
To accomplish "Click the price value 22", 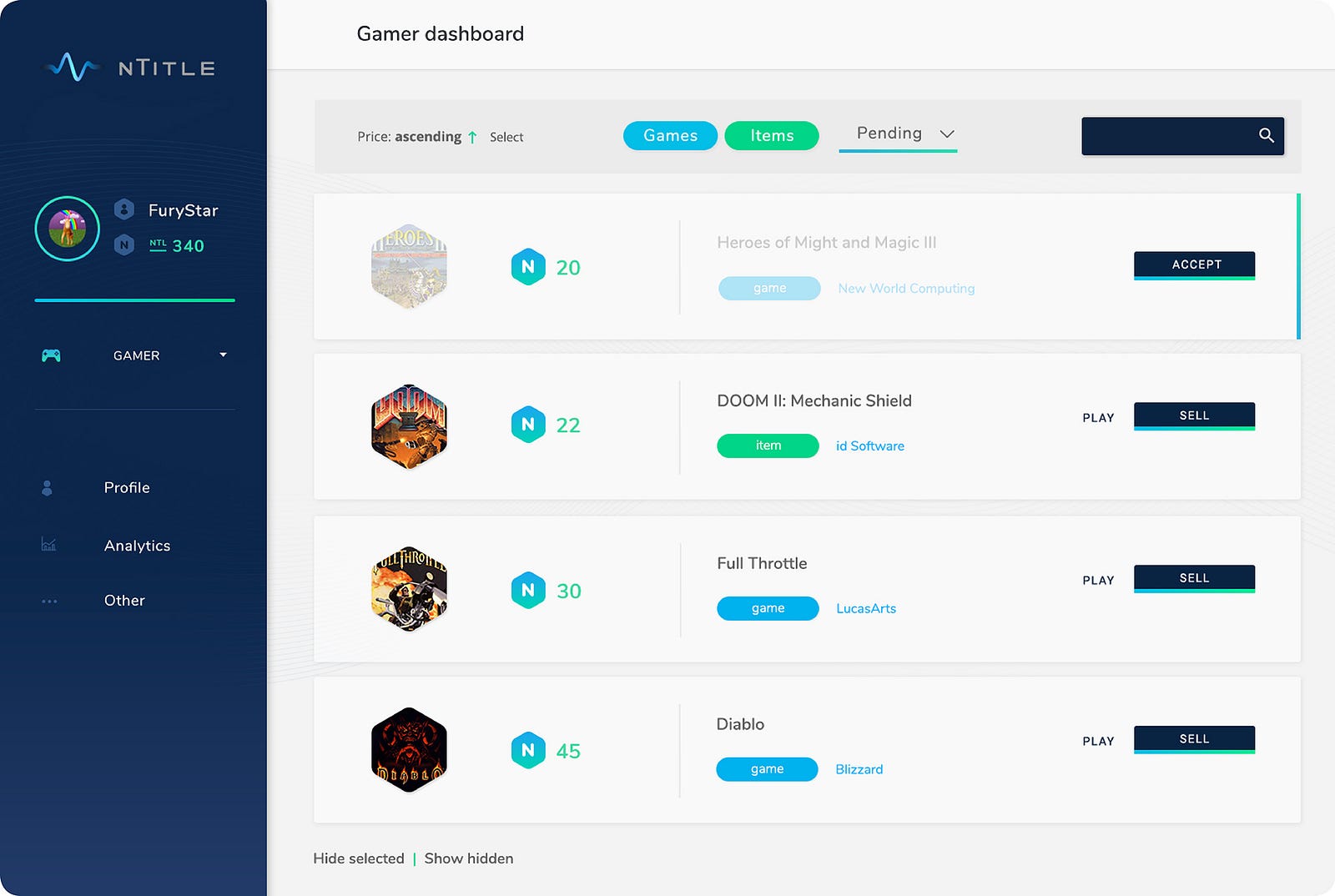I will 568,425.
